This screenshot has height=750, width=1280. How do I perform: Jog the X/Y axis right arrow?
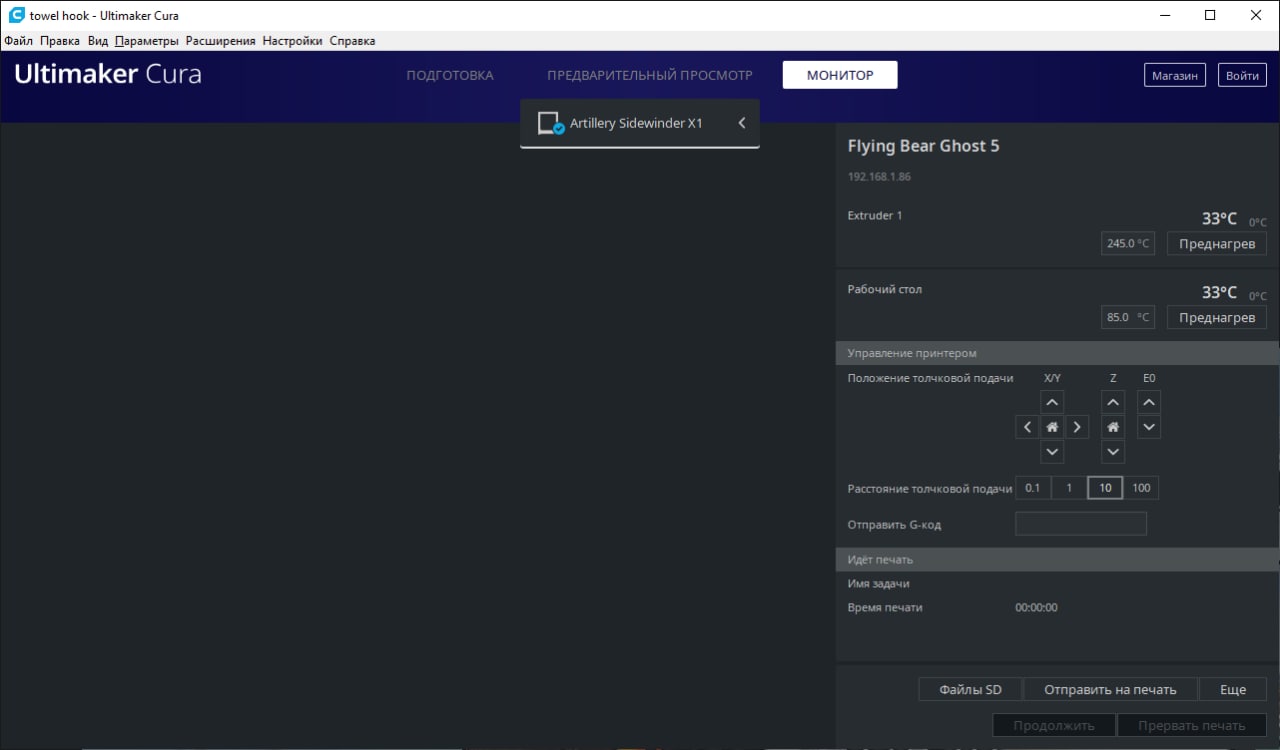click(x=1076, y=427)
